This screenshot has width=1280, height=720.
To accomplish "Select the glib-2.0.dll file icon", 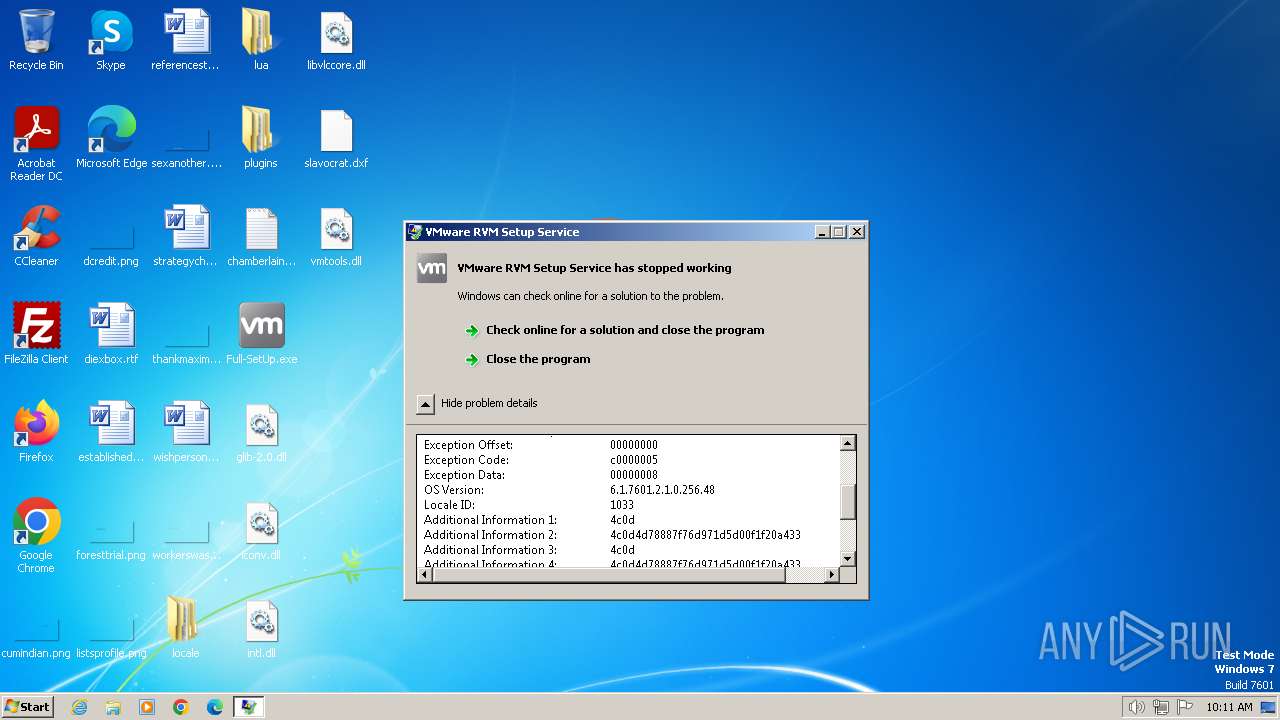I will pyautogui.click(x=261, y=433).
